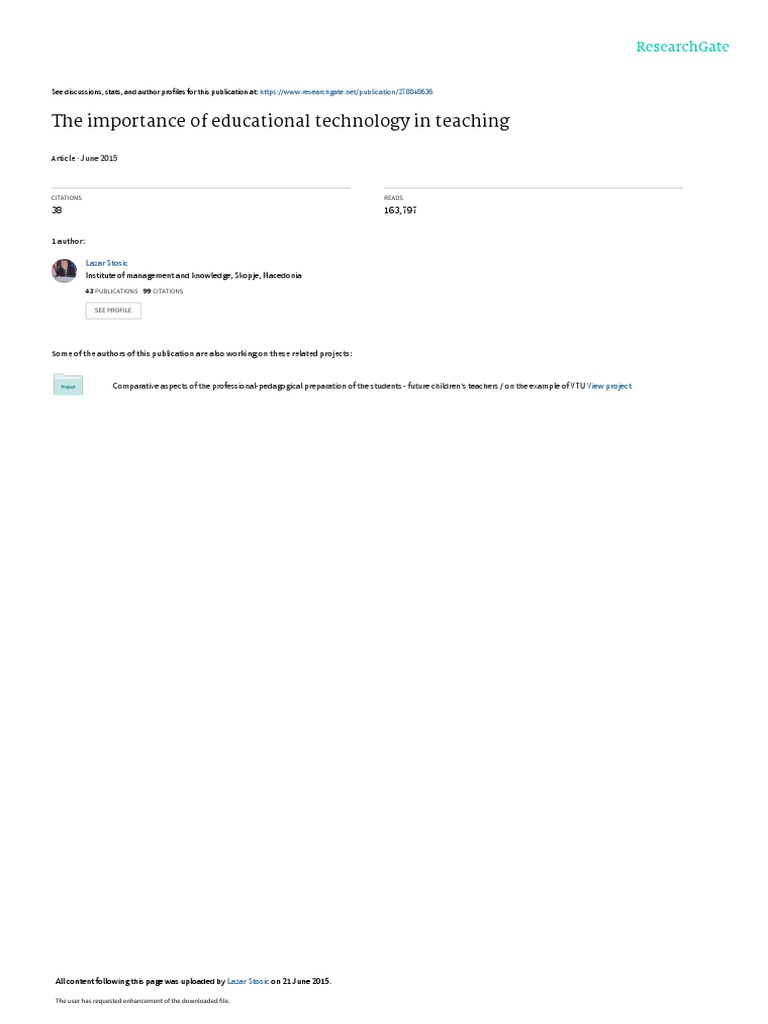Click the article title heading
This screenshot has width=768, height=1024.
coord(280,121)
